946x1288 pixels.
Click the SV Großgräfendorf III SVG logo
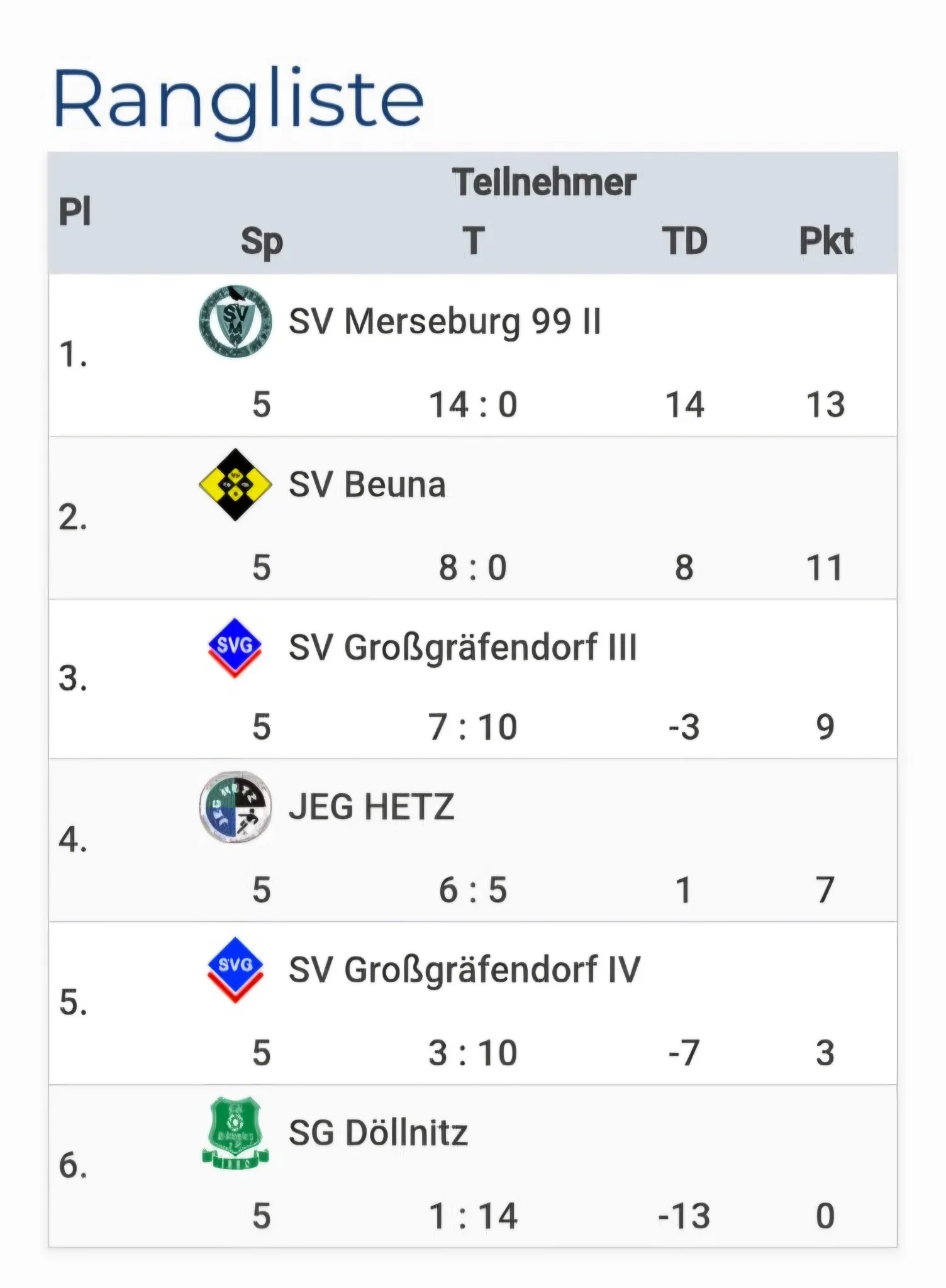[x=235, y=647]
